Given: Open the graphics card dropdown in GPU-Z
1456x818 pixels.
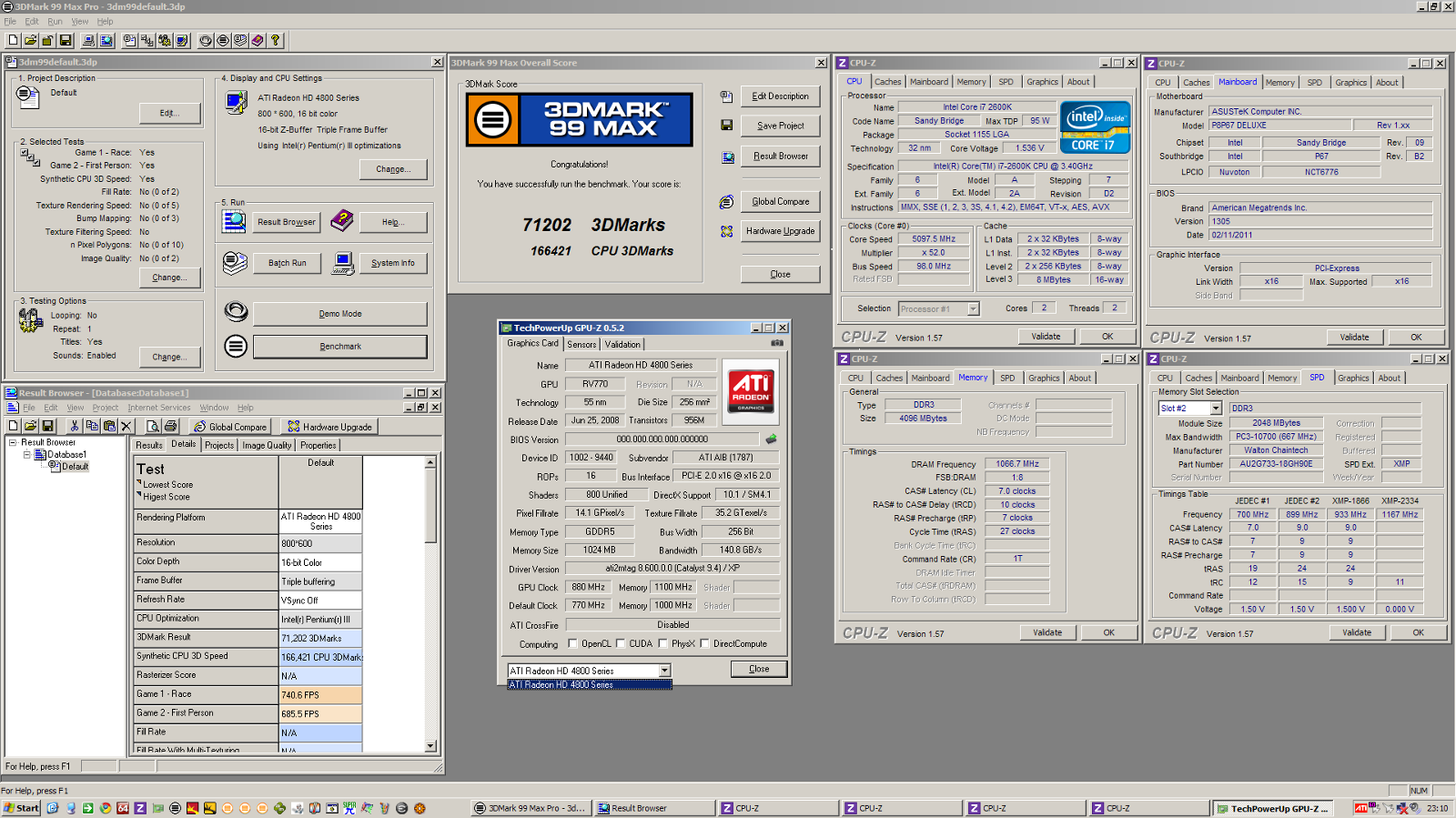Looking at the screenshot, I should 664,671.
